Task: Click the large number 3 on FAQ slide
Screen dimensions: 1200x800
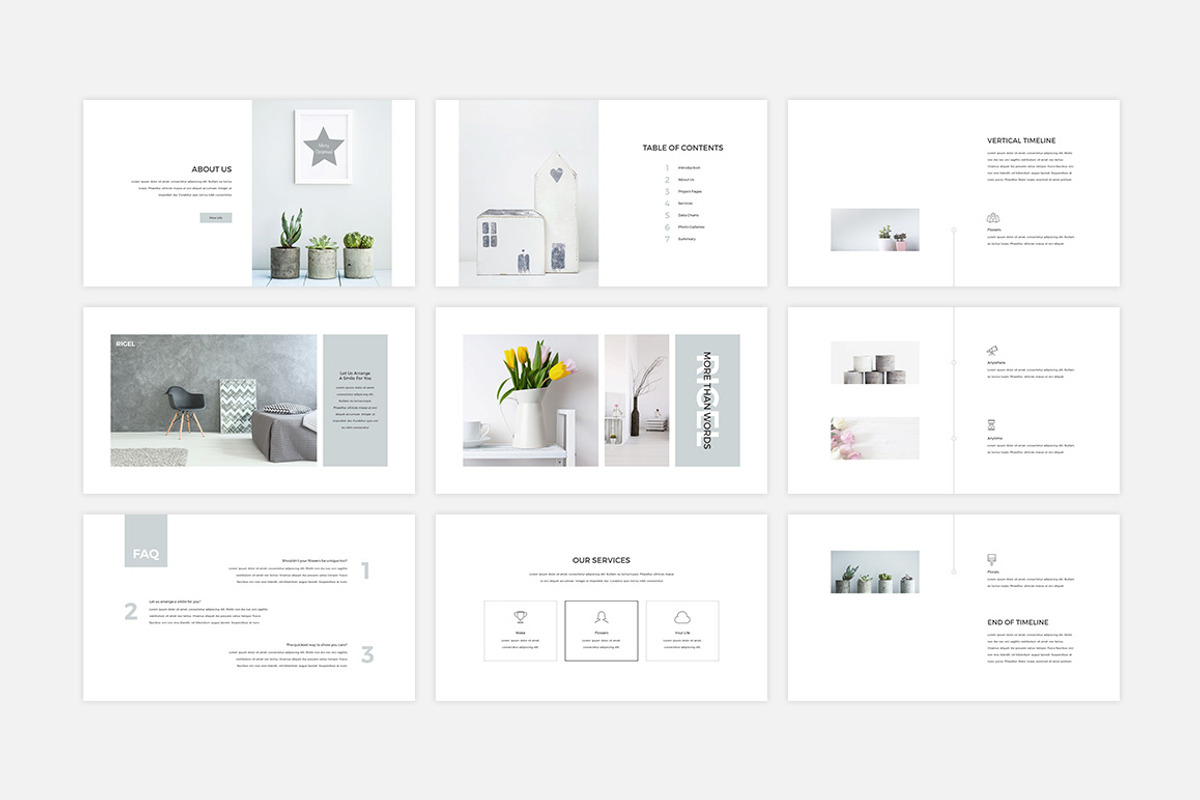Action: 367,655
